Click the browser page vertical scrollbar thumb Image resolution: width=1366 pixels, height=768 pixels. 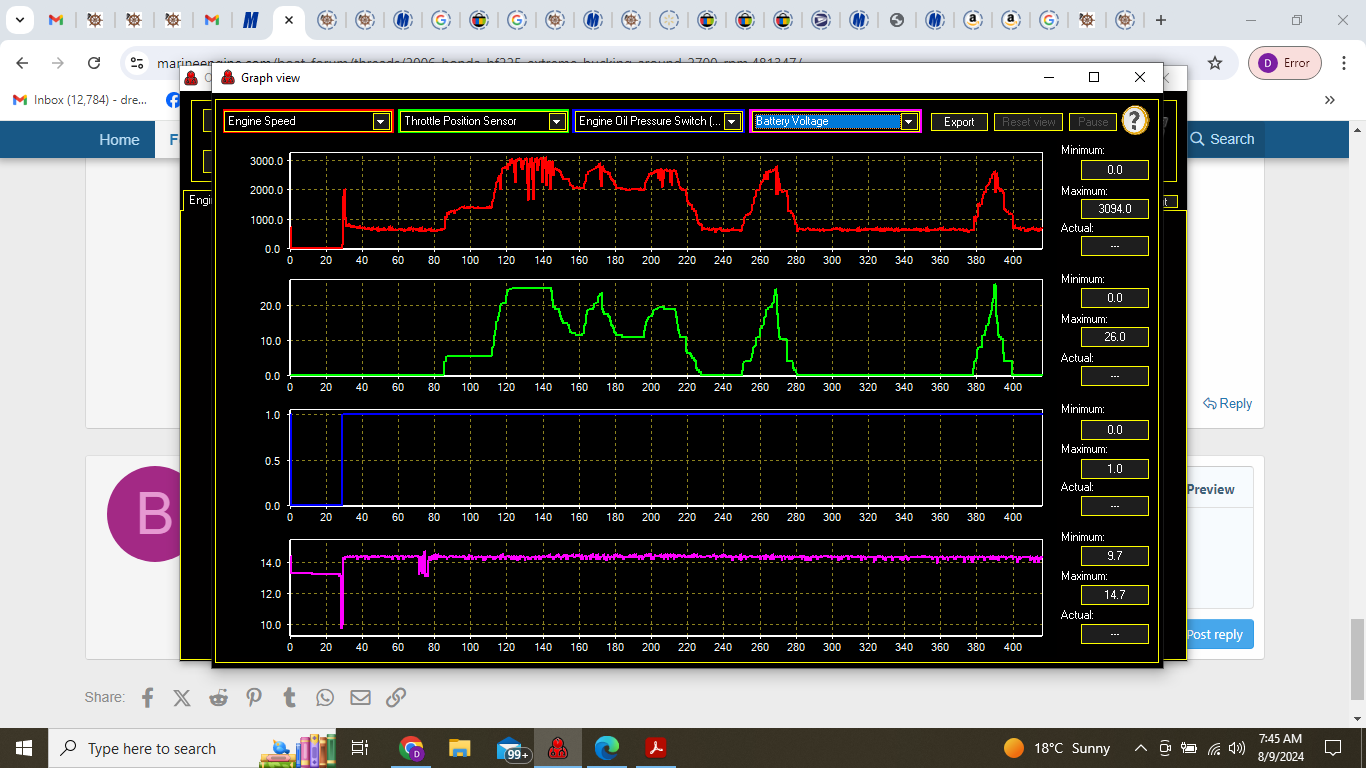[1357, 660]
